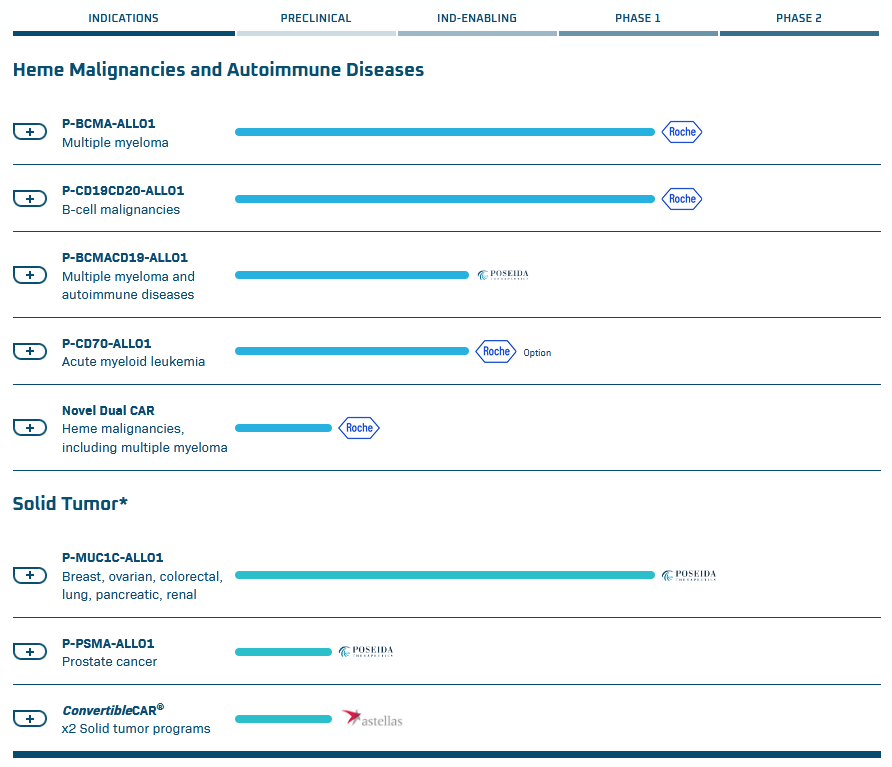Select the Indications column header

123,18
